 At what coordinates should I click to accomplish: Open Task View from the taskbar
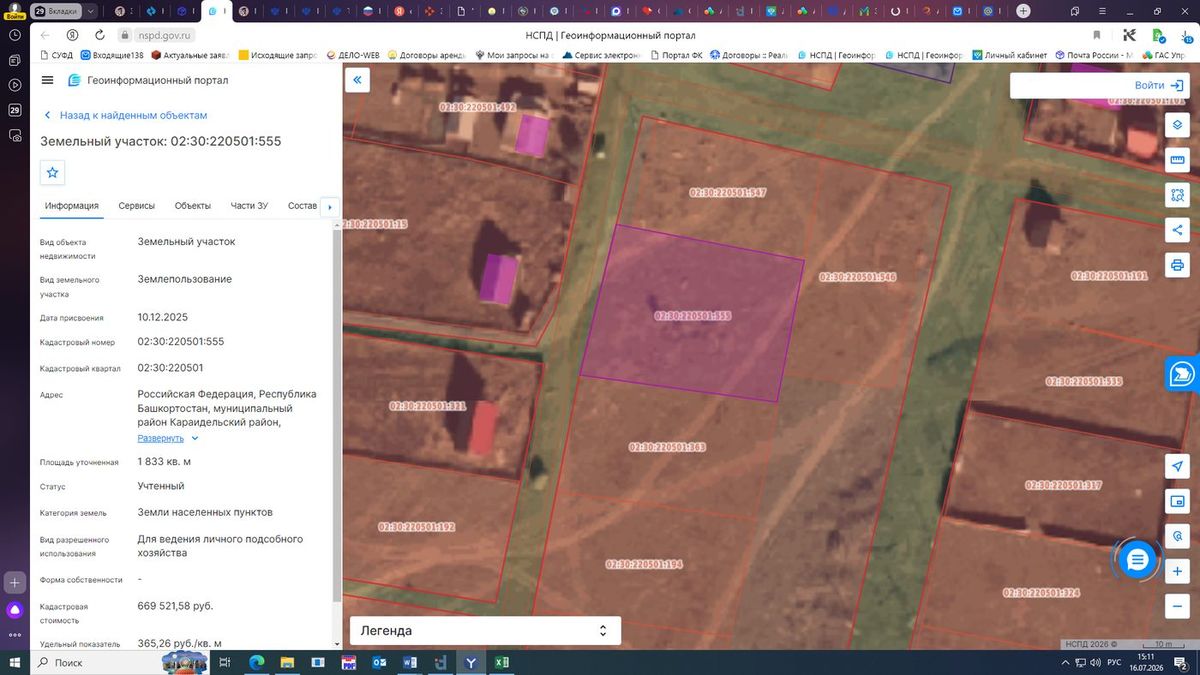[x=225, y=662]
